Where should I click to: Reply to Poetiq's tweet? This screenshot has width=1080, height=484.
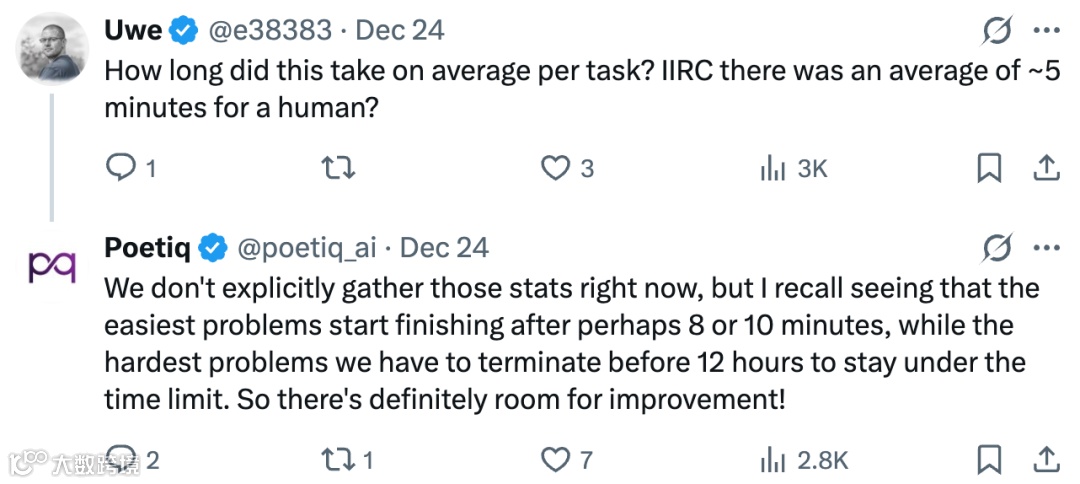coord(121,459)
